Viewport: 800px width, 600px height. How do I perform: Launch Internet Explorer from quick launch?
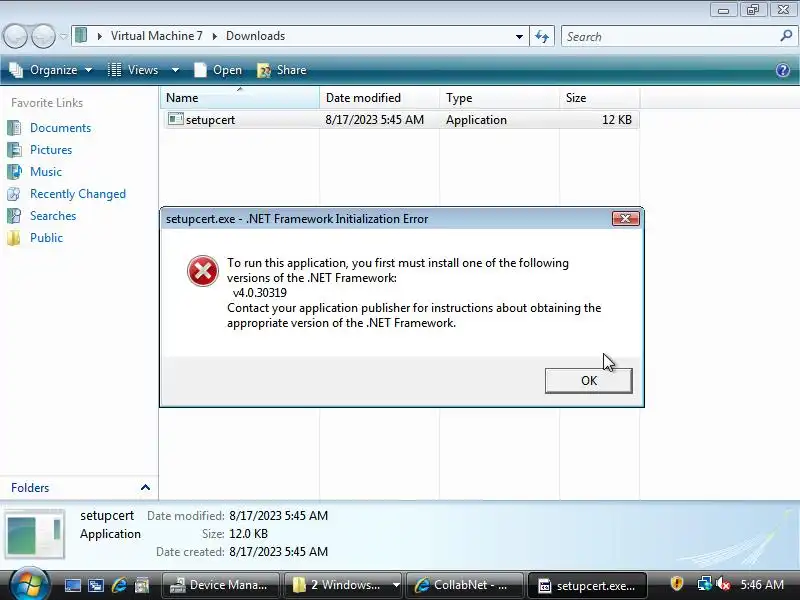tap(119, 585)
